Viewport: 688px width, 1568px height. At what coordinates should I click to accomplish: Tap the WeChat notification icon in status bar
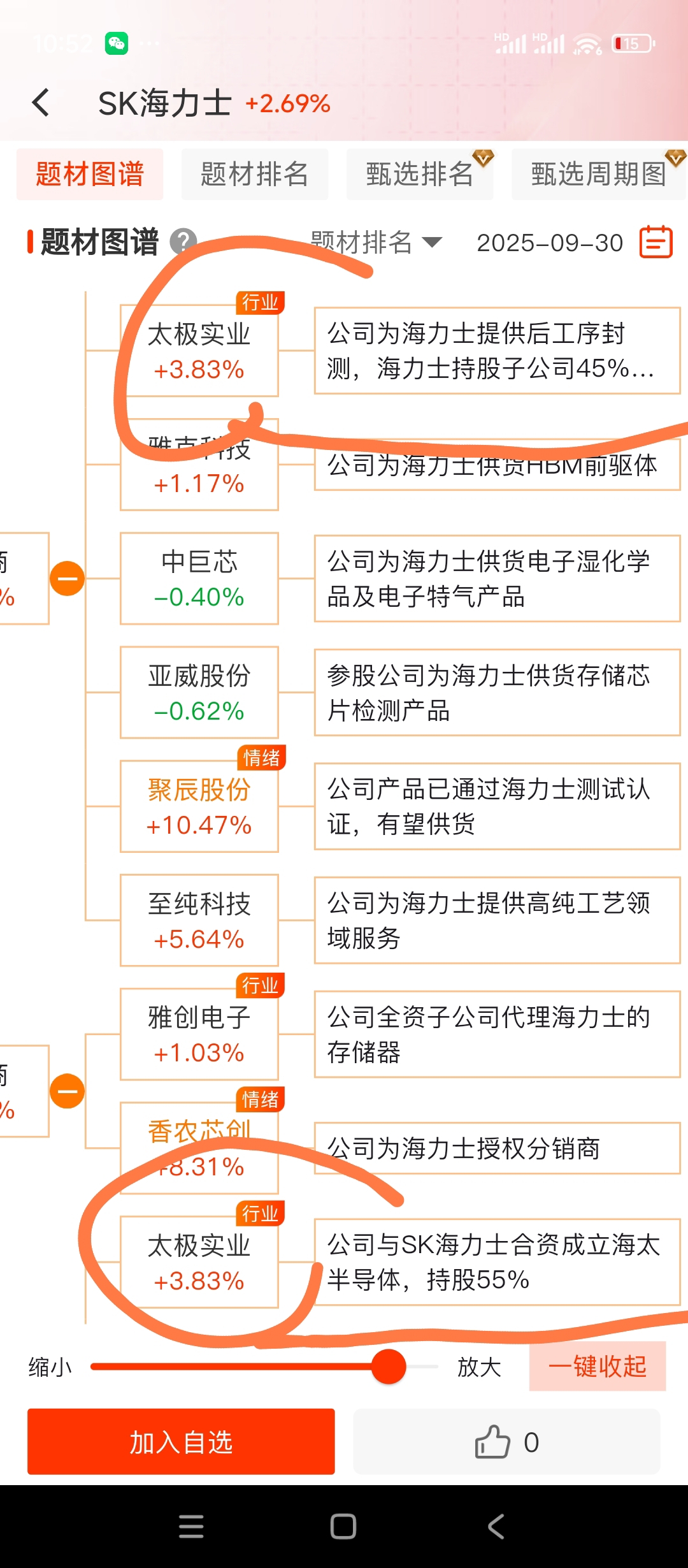tap(117, 43)
